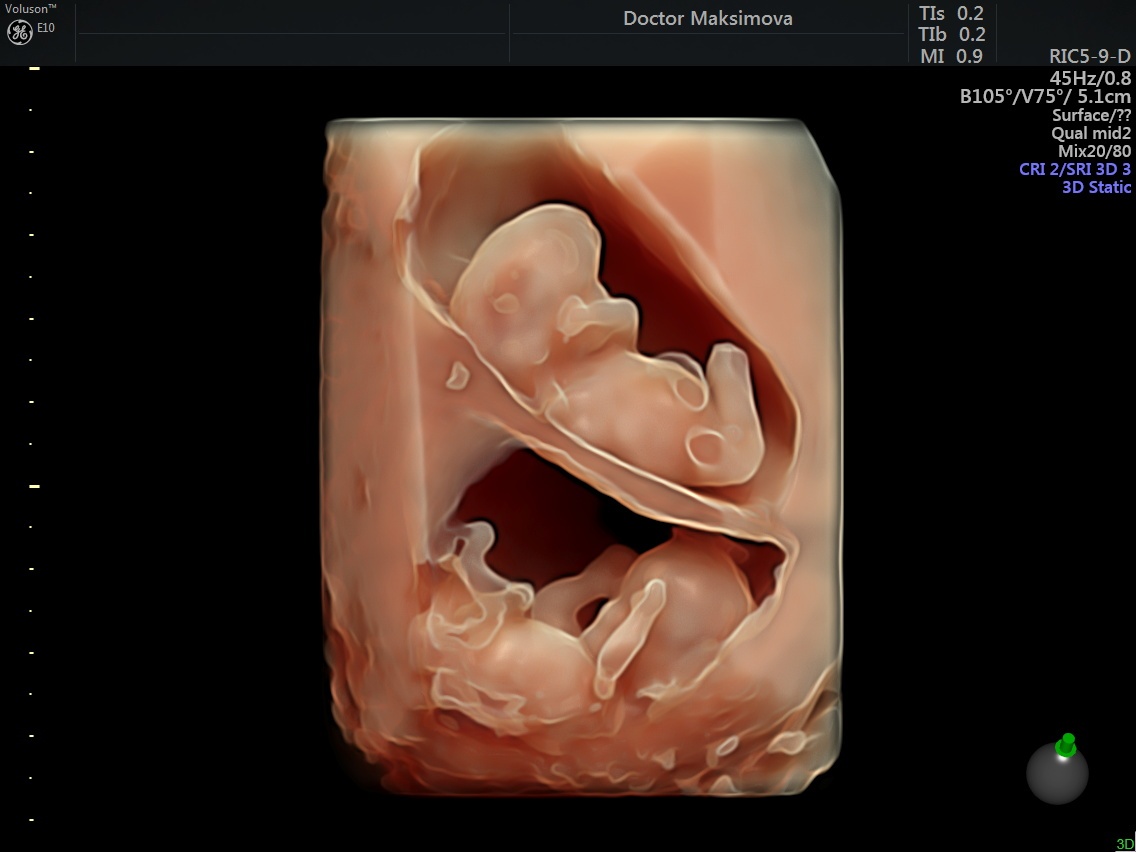This screenshot has height=852, width=1136.
Task: Click the Doctor Maksimova header field
Action: click(x=708, y=19)
